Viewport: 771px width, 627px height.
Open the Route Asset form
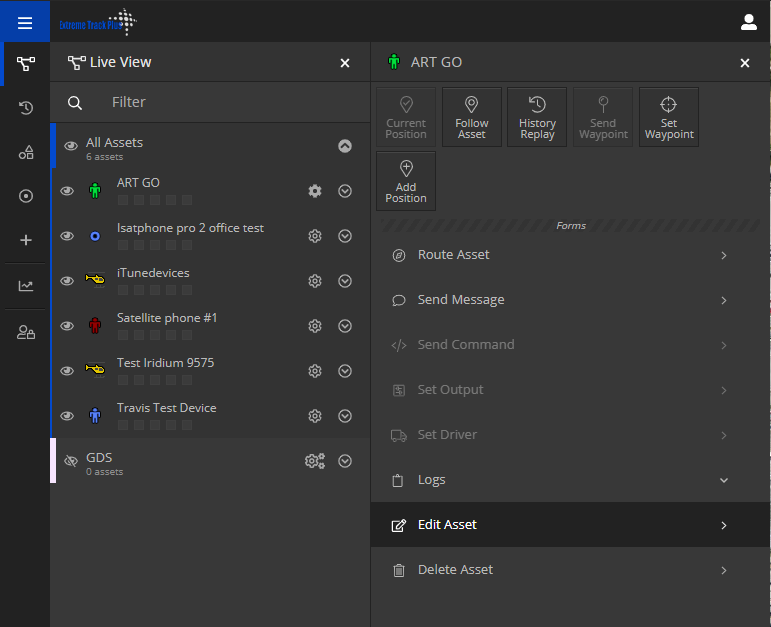coord(570,255)
